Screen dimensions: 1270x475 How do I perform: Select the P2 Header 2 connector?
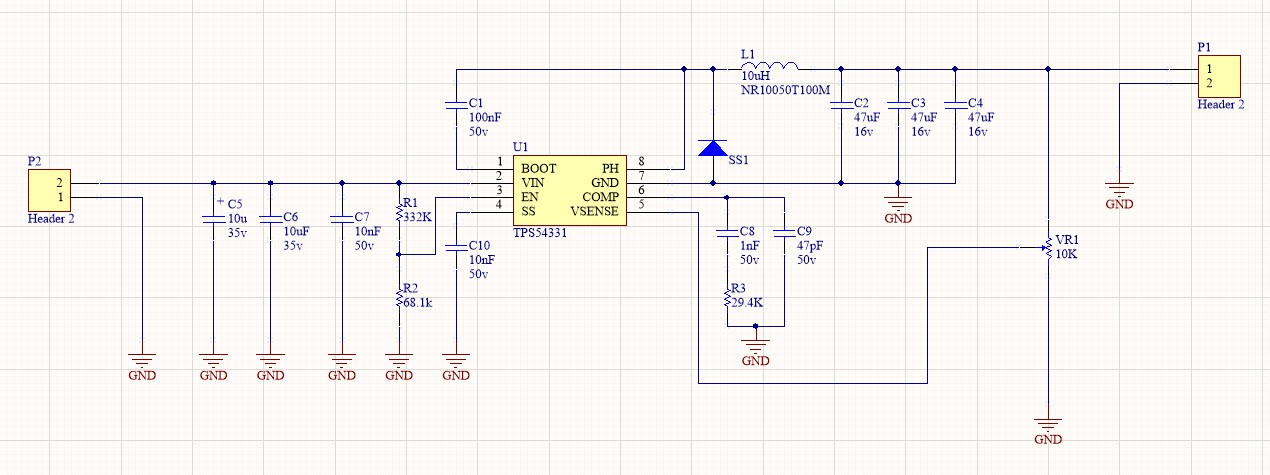(x=49, y=190)
